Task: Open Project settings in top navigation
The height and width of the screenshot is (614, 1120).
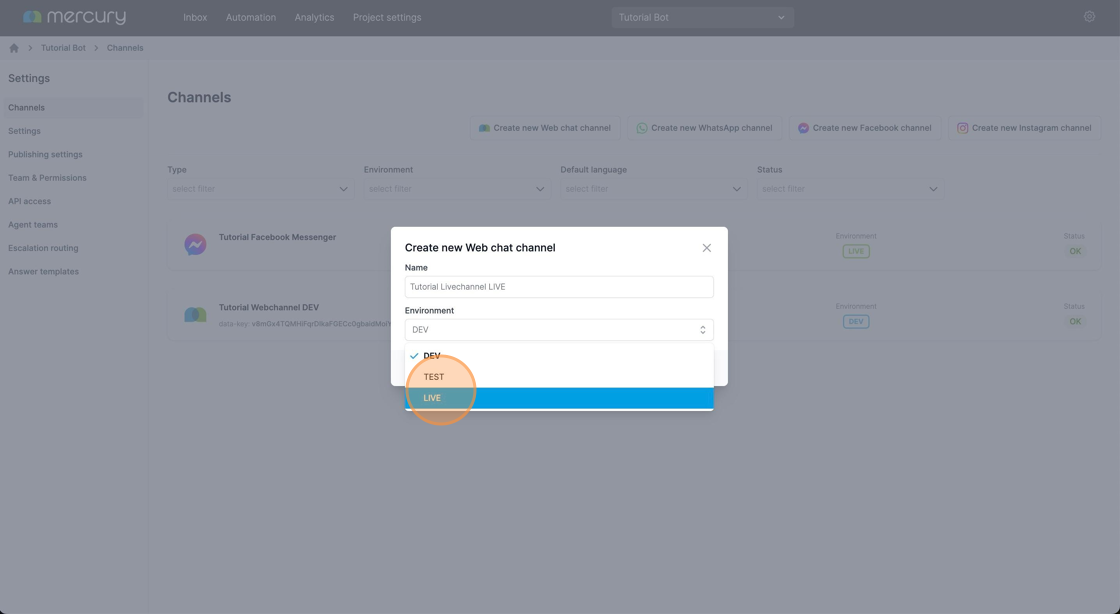Action: click(387, 17)
